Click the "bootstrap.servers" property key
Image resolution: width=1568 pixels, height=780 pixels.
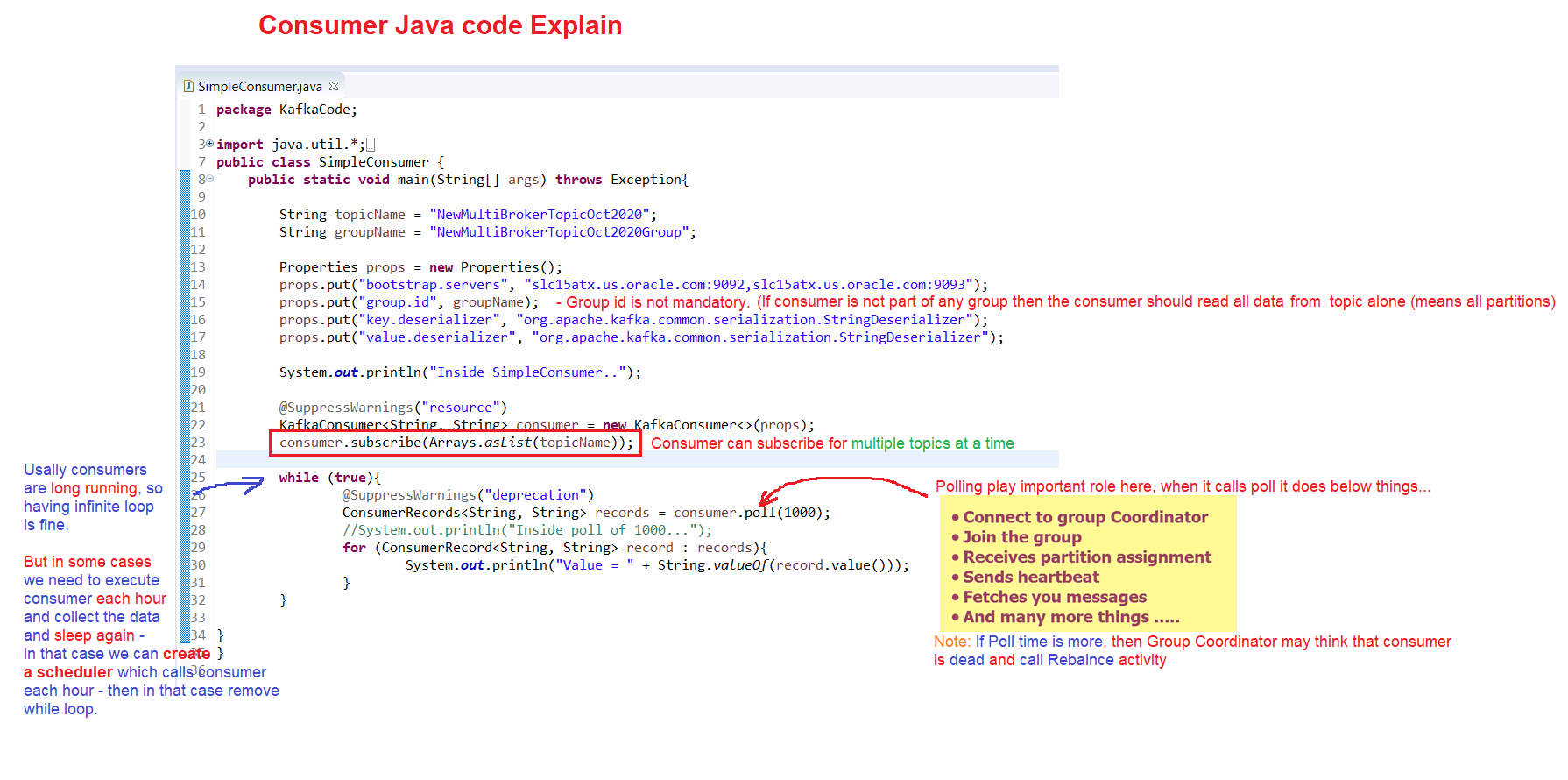(433, 285)
